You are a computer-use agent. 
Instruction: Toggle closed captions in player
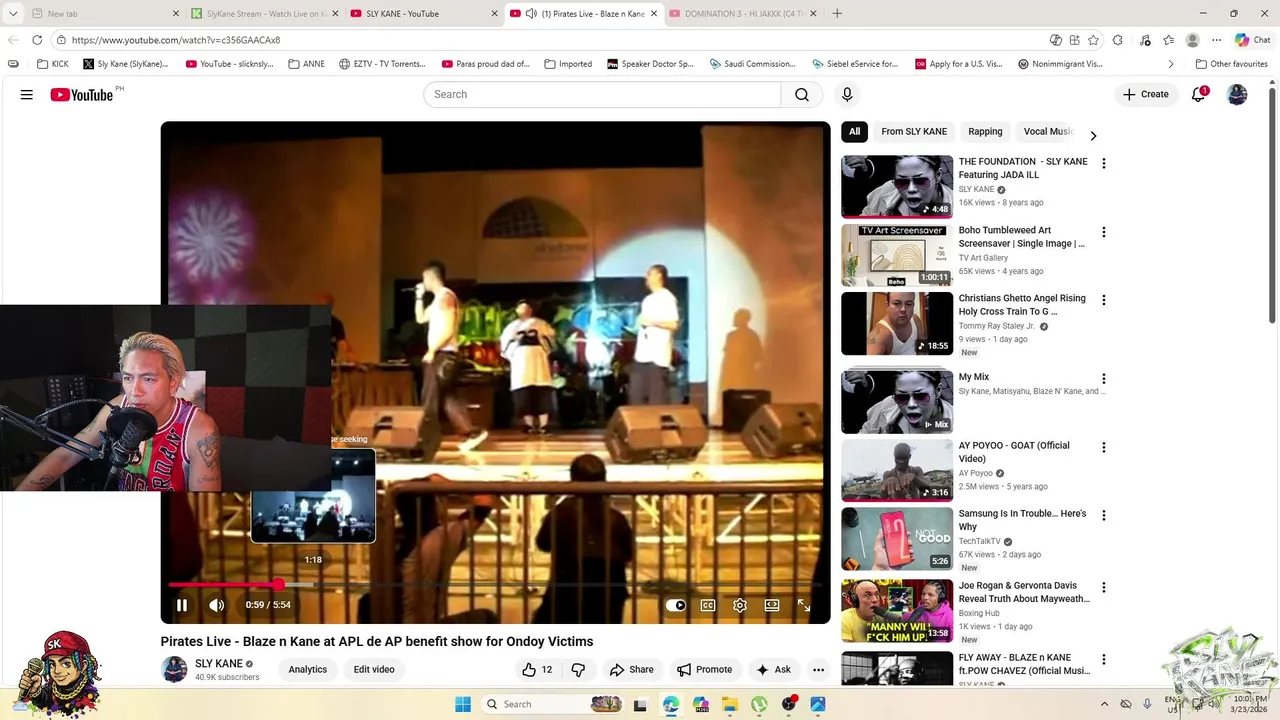coord(708,605)
